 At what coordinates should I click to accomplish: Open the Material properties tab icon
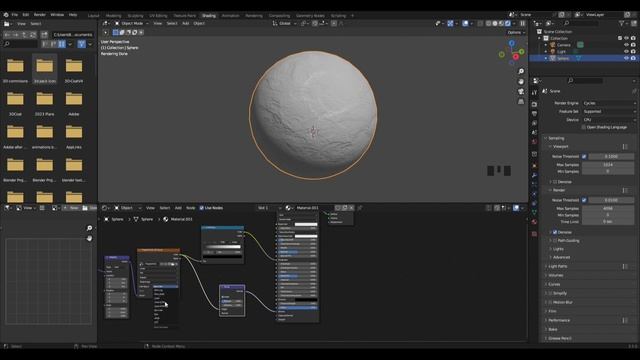point(534,222)
